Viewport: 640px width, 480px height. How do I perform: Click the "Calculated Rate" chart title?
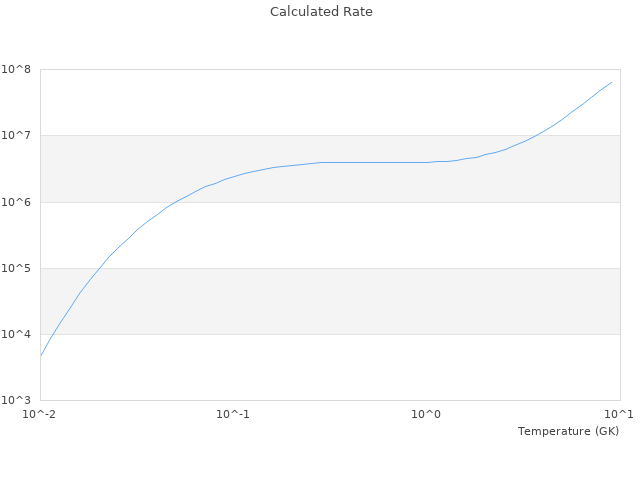point(321,12)
